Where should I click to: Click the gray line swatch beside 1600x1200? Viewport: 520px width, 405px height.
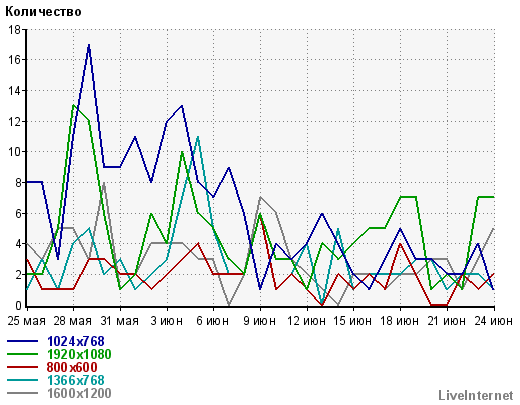tap(22, 393)
